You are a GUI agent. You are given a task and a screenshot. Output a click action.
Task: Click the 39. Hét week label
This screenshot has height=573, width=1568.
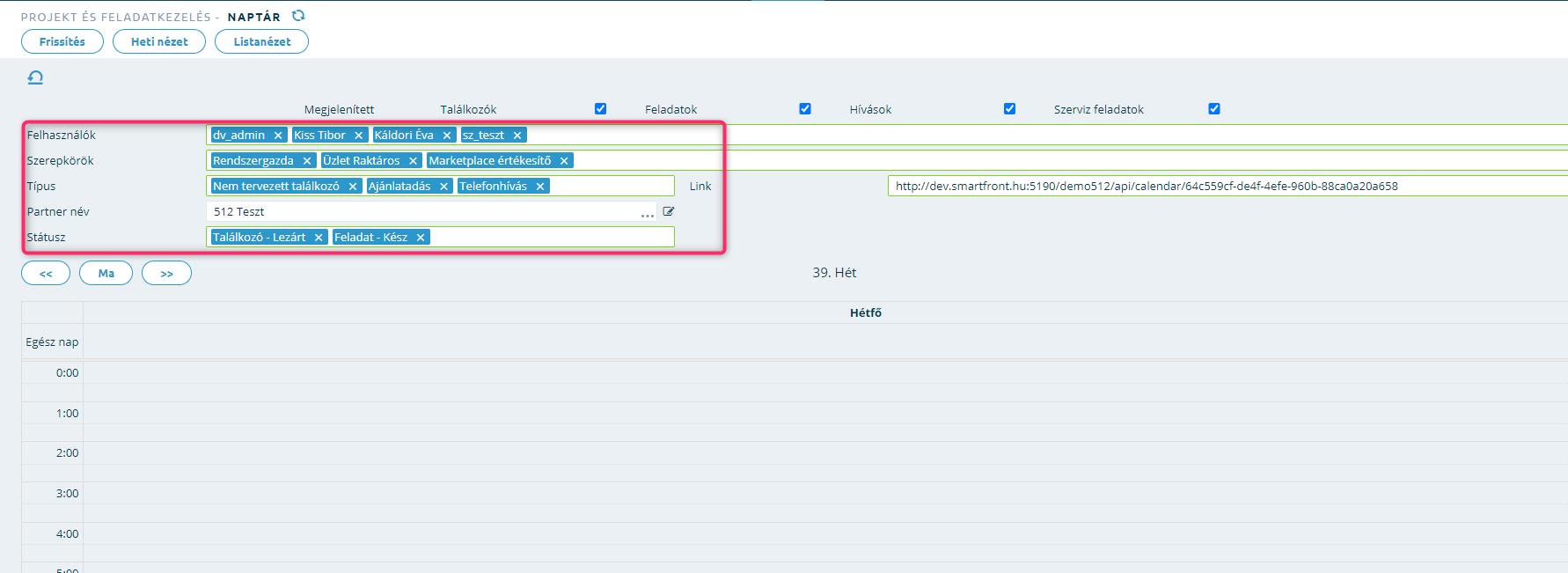coord(834,273)
